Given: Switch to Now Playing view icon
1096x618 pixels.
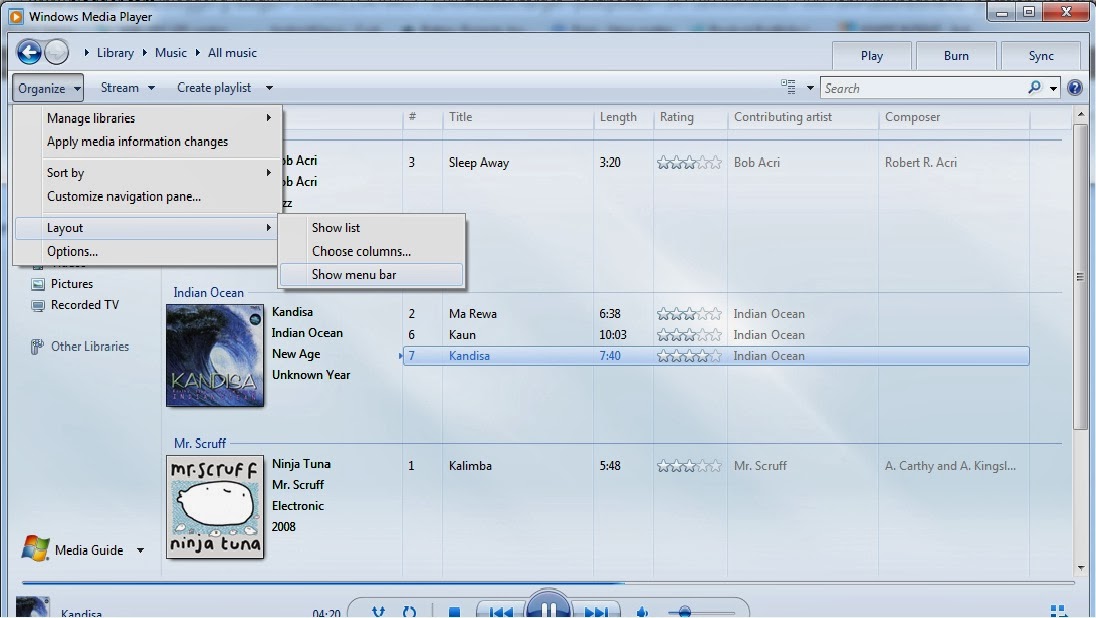Looking at the screenshot, I should click(1058, 611).
